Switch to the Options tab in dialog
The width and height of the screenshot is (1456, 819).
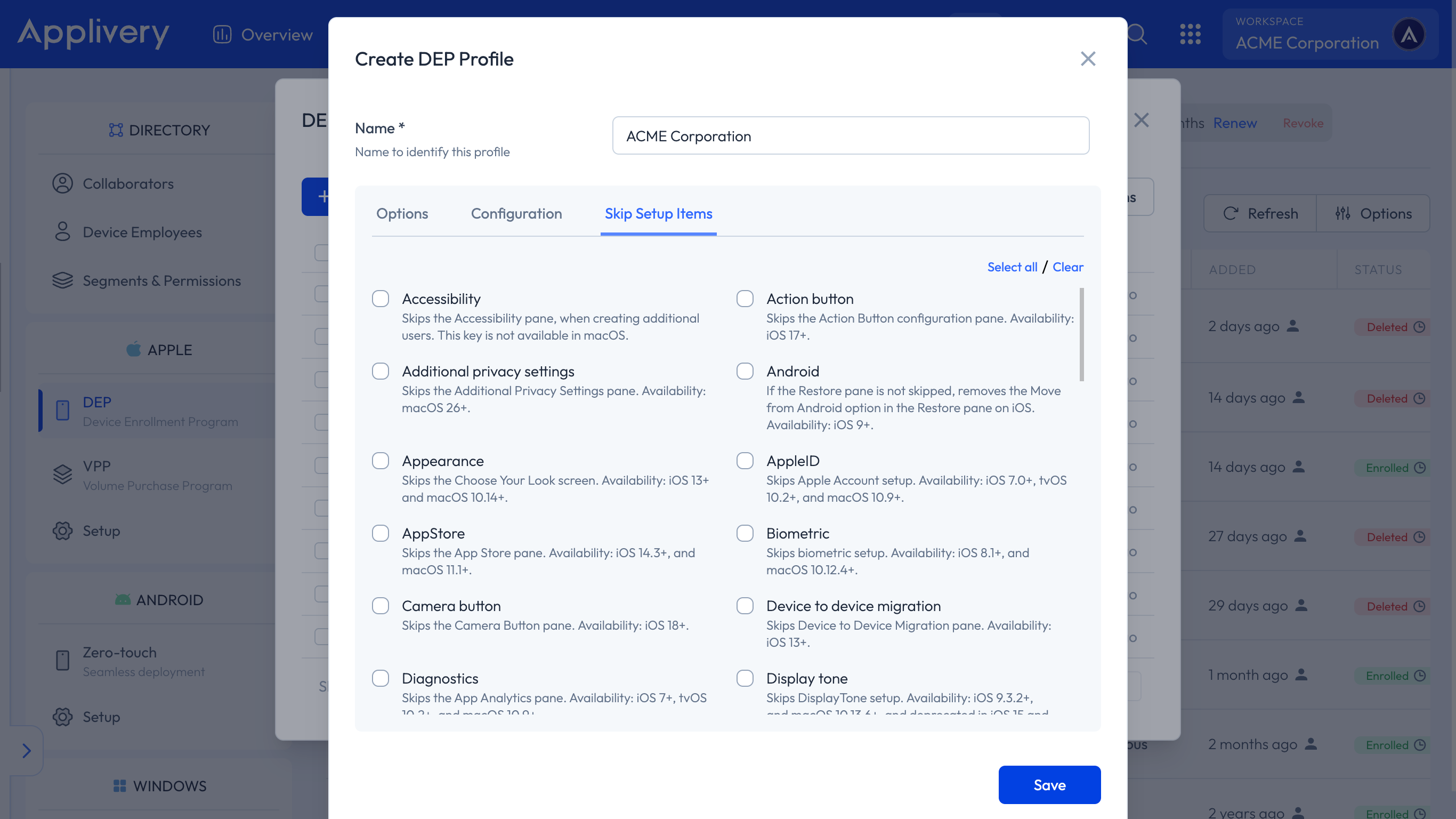pos(402,213)
